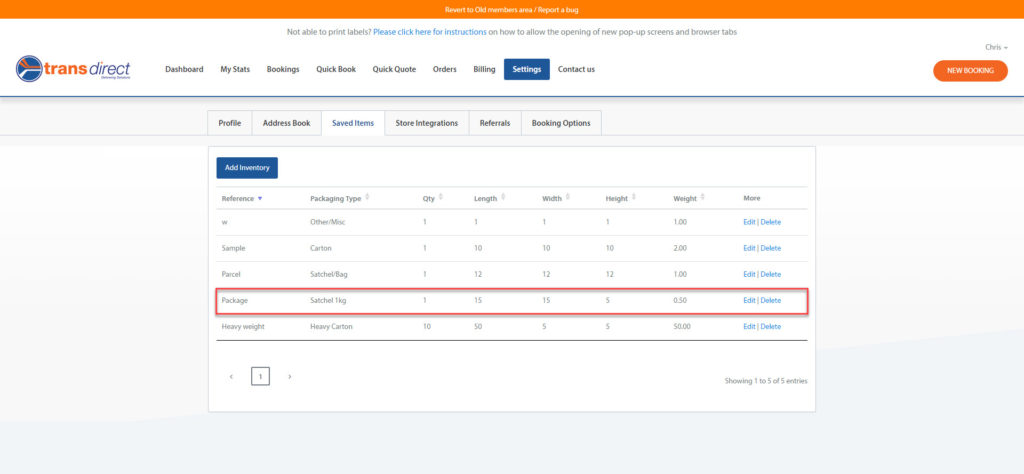Screen dimensions: 1024x474
Task: Click the orange banner 'Revert to Old members area' link
Action: (x=488, y=10)
